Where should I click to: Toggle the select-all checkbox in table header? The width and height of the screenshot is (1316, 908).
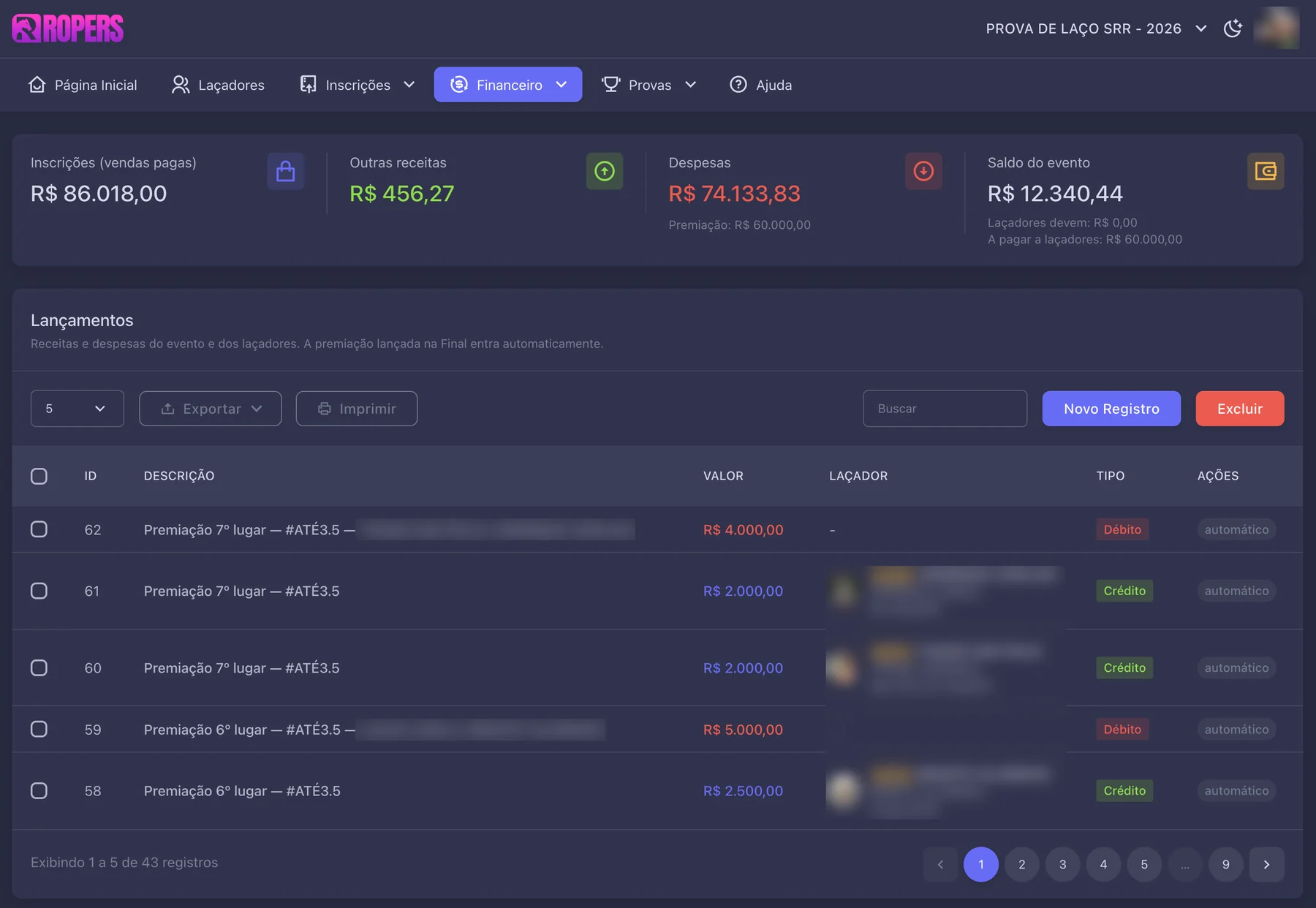(39, 476)
